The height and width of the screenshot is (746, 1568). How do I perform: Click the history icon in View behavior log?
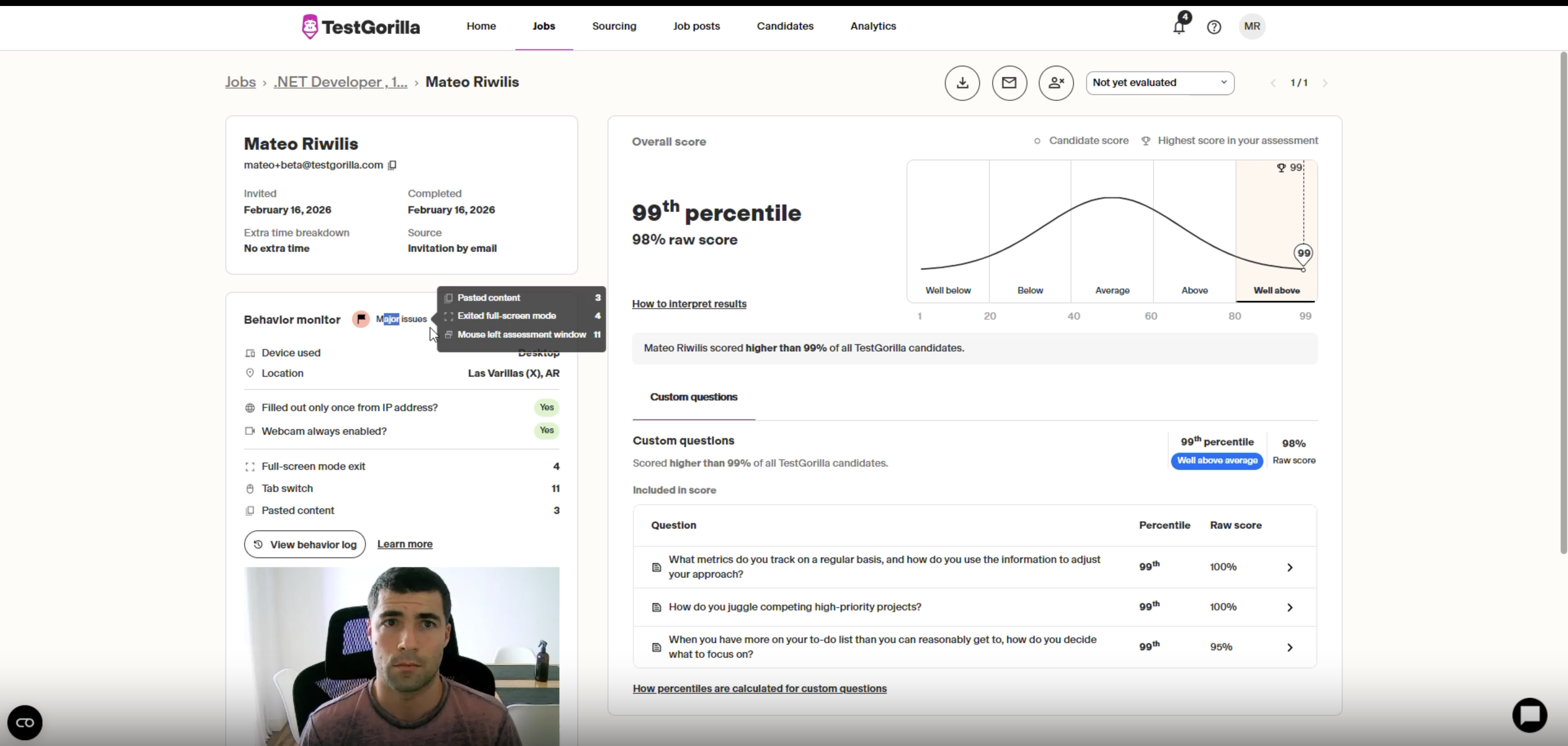pyautogui.click(x=258, y=545)
